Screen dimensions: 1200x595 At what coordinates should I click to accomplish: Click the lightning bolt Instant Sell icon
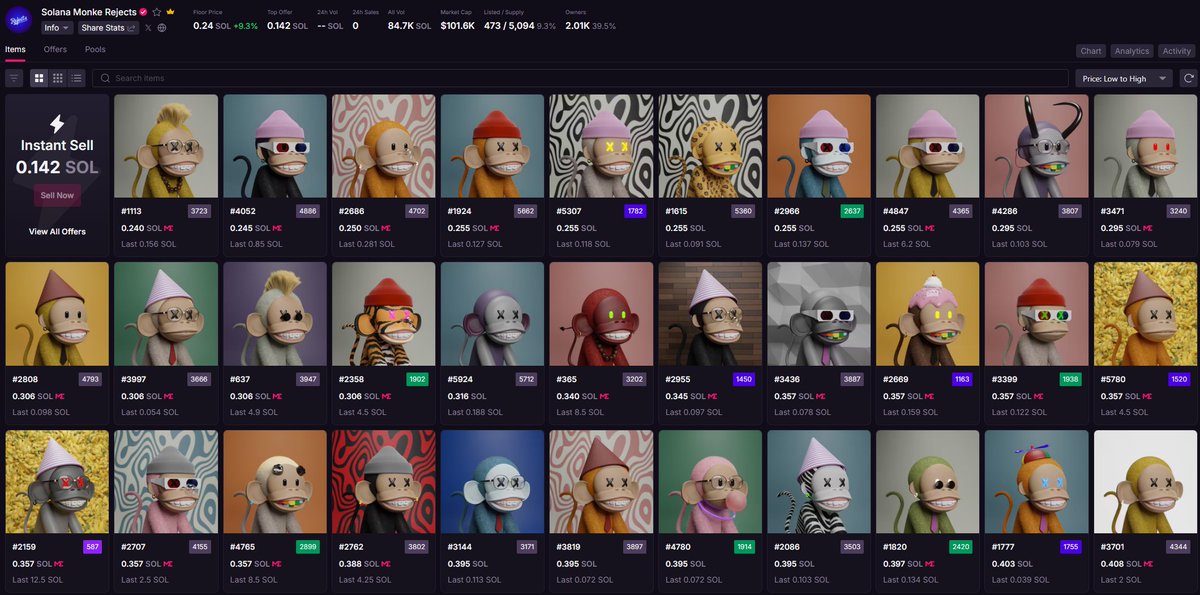click(x=57, y=124)
